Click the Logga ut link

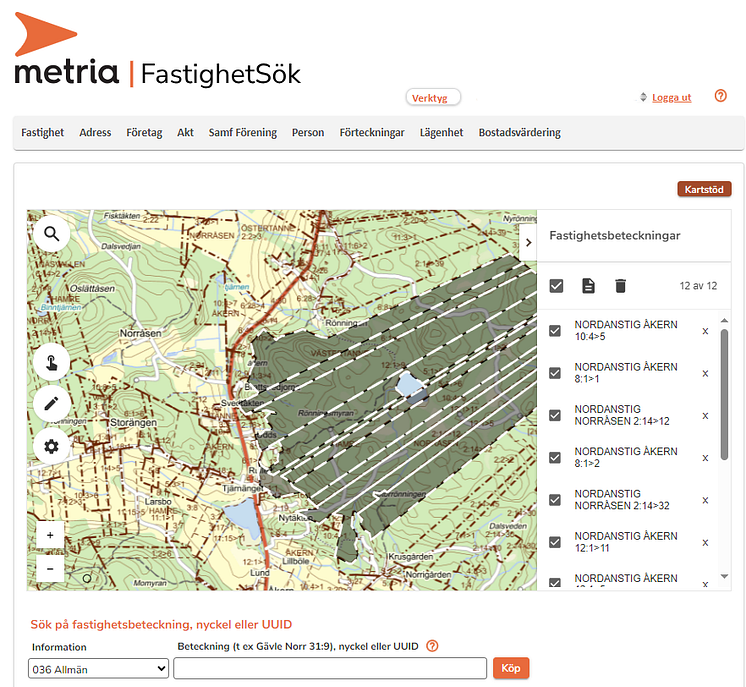tap(671, 97)
